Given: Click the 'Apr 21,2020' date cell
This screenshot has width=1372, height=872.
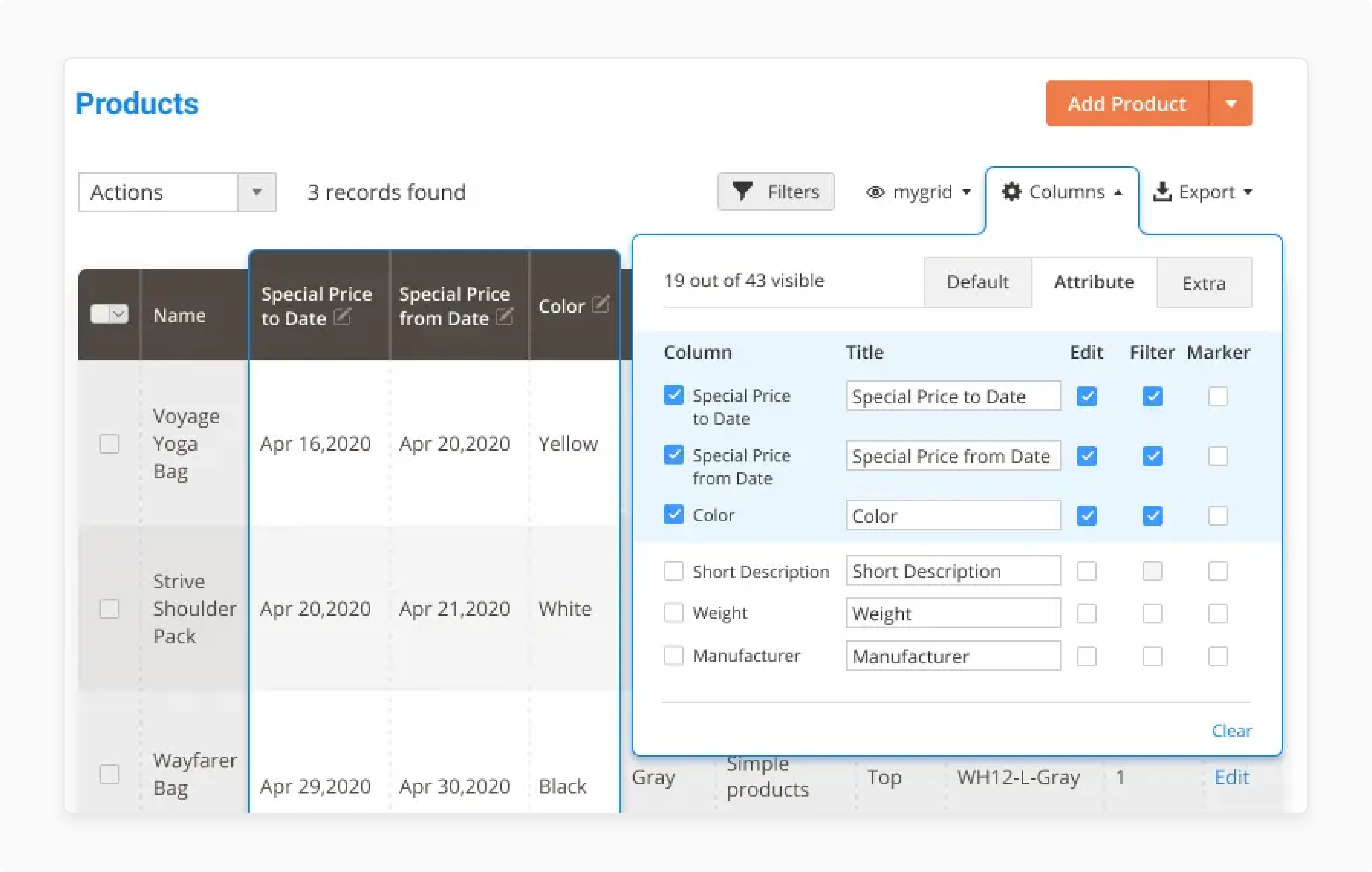Looking at the screenshot, I should pos(454,609).
